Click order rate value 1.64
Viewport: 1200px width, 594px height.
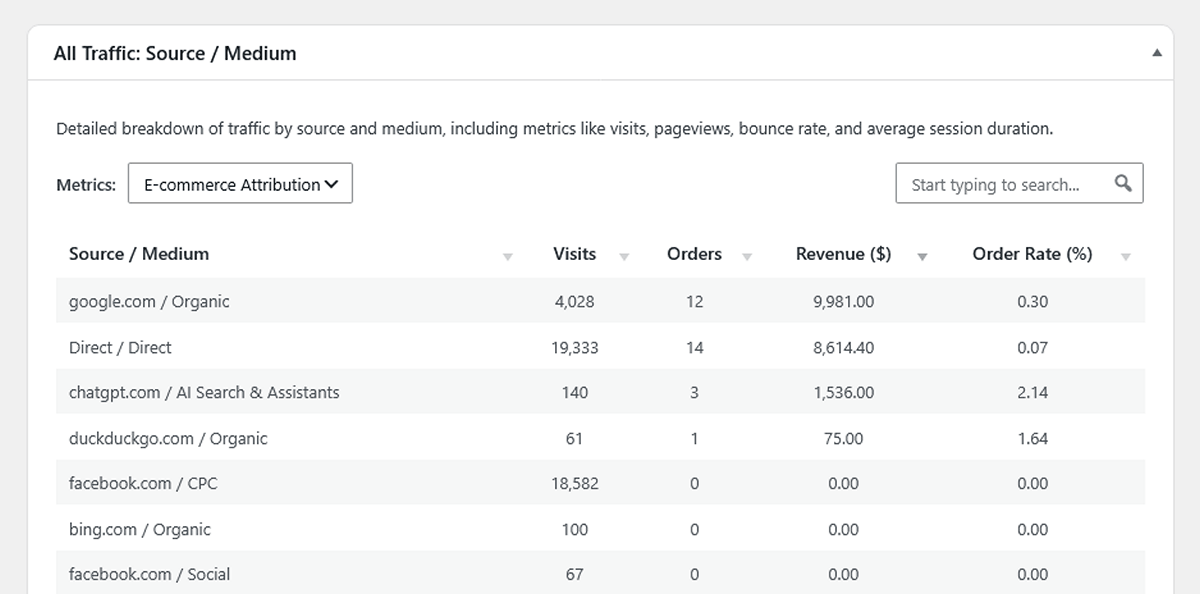pyautogui.click(x=1032, y=438)
